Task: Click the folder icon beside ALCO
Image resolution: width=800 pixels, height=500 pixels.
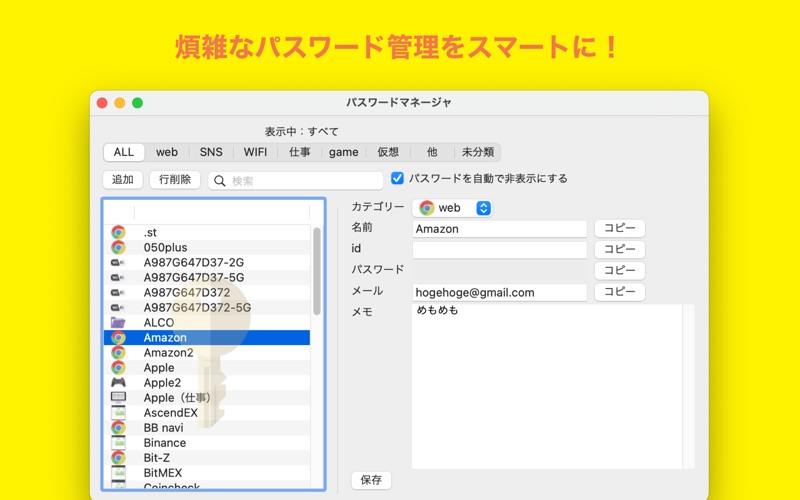Action: [118, 322]
